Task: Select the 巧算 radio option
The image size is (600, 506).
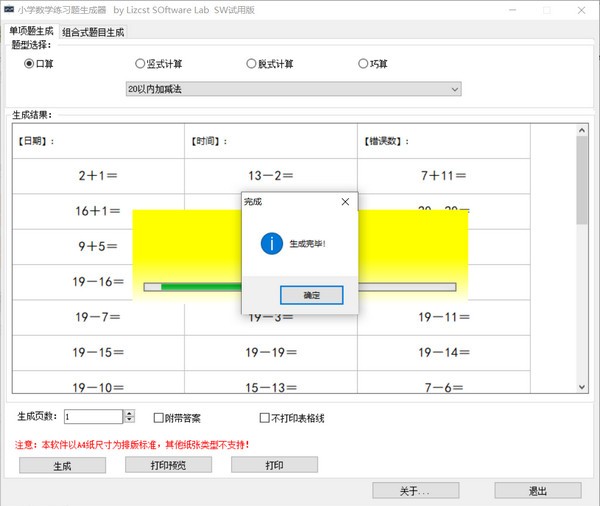Action: 363,64
